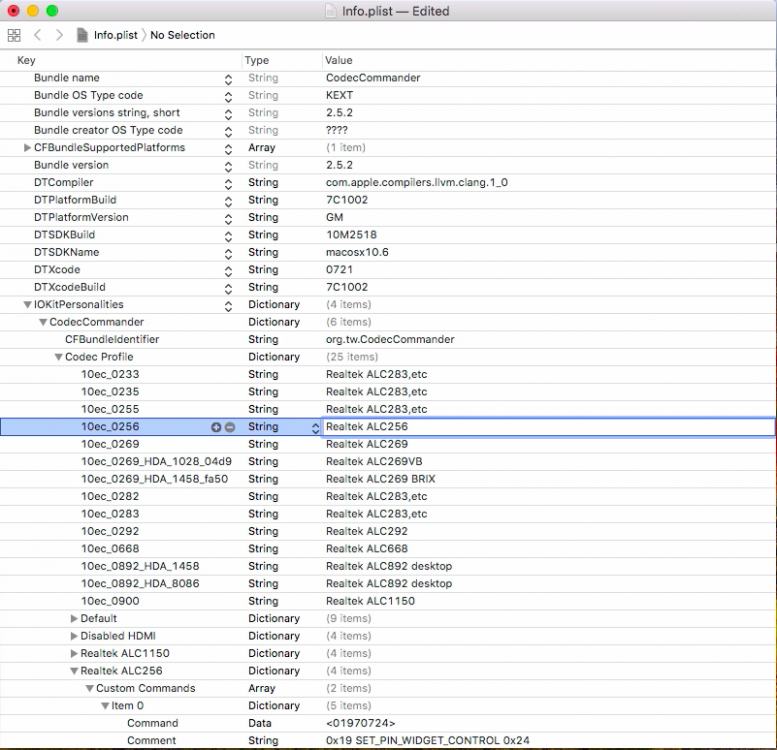
Task: Select the 10ec_0269_HDA_1458_fa50 key
Action: pos(154,479)
